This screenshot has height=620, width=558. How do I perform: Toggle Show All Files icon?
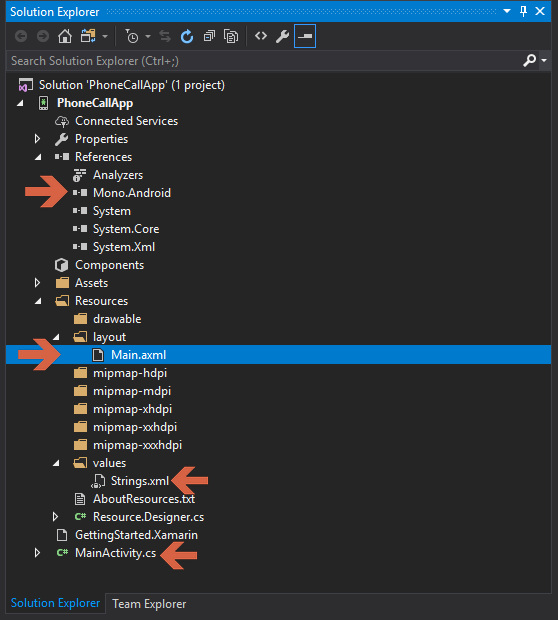click(x=231, y=36)
